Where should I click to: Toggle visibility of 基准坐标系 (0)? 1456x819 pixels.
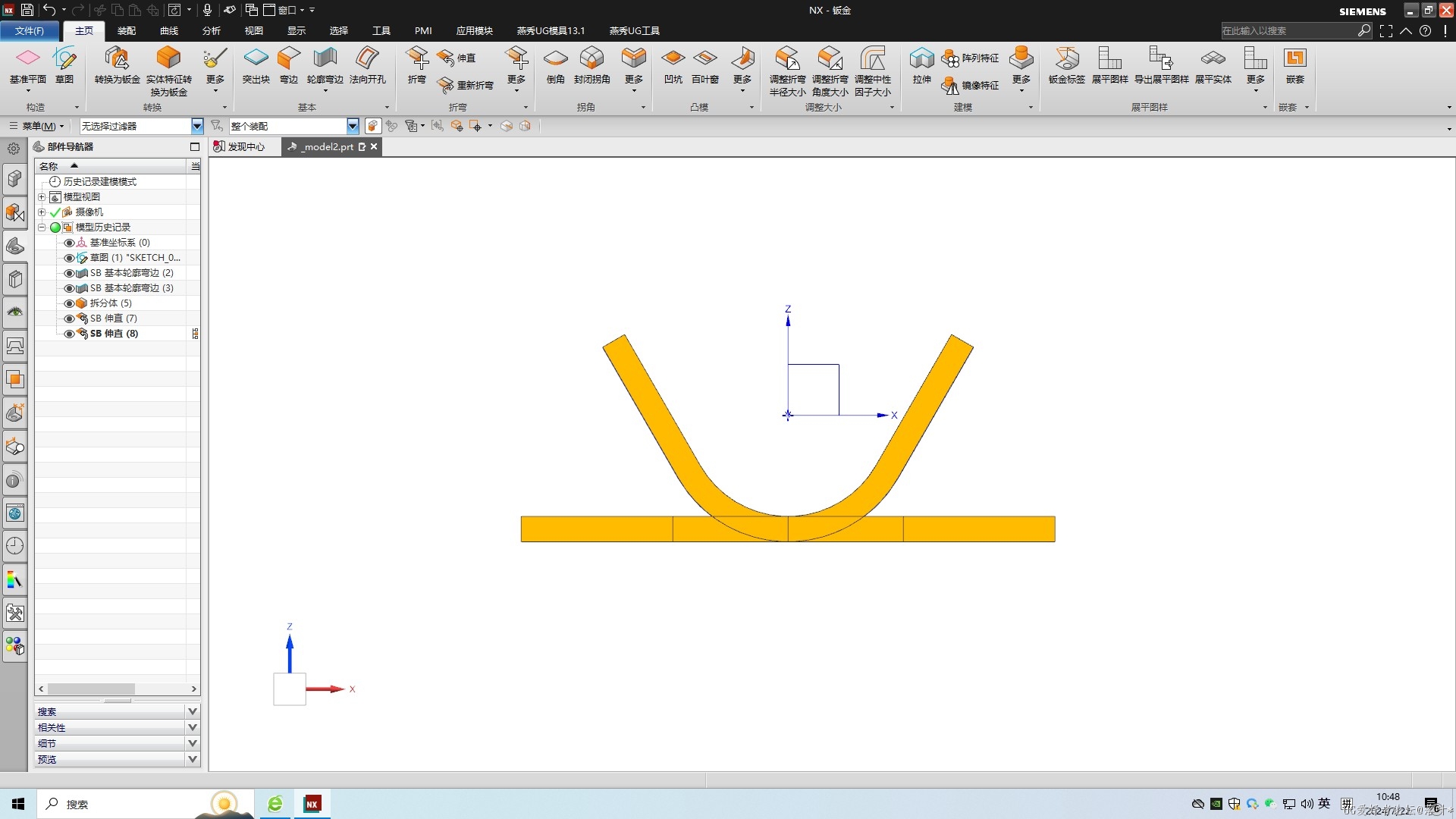(69, 243)
